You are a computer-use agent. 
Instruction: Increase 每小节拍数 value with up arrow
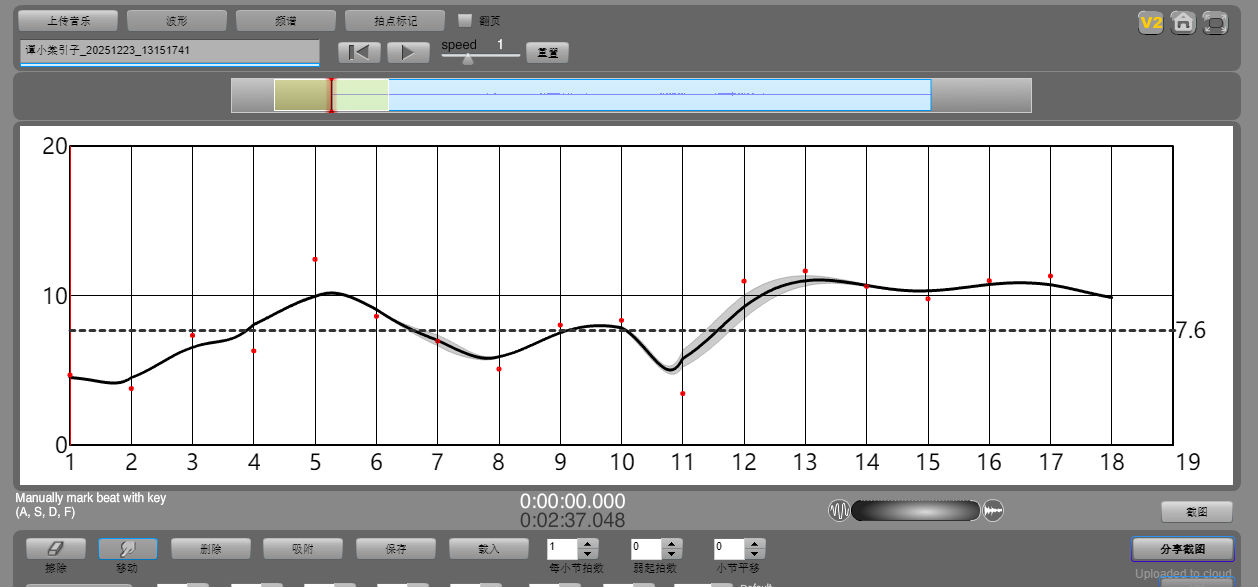[x=587, y=544]
